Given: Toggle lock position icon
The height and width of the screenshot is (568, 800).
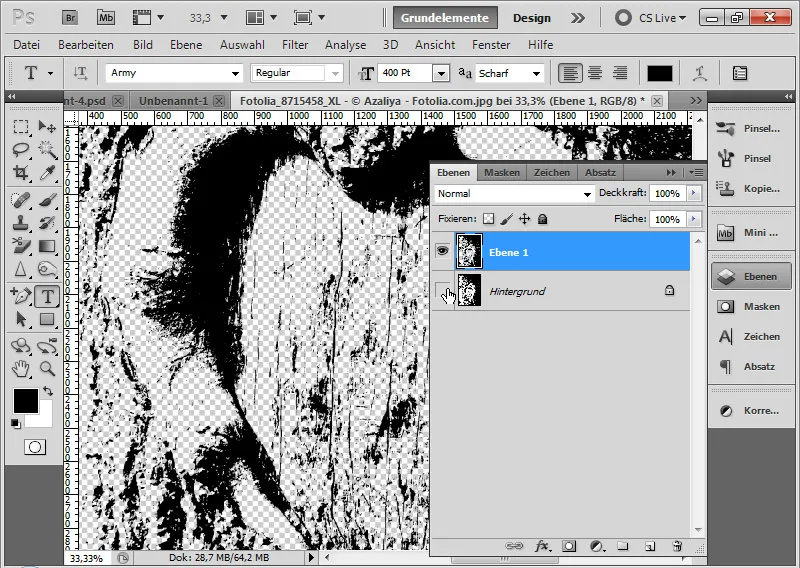Looking at the screenshot, I should point(524,219).
